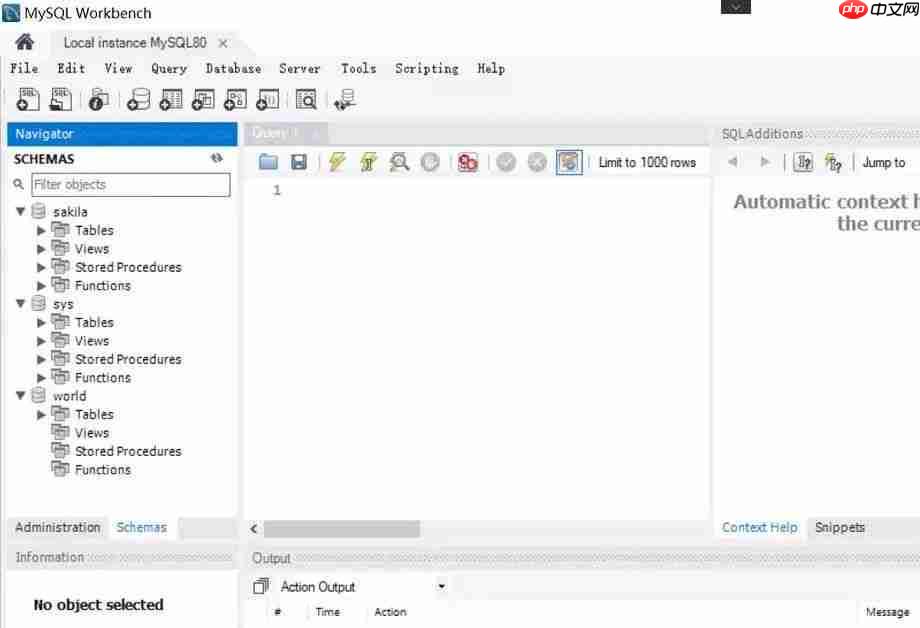Click the Filter objects search field
920x628 pixels.
130,184
